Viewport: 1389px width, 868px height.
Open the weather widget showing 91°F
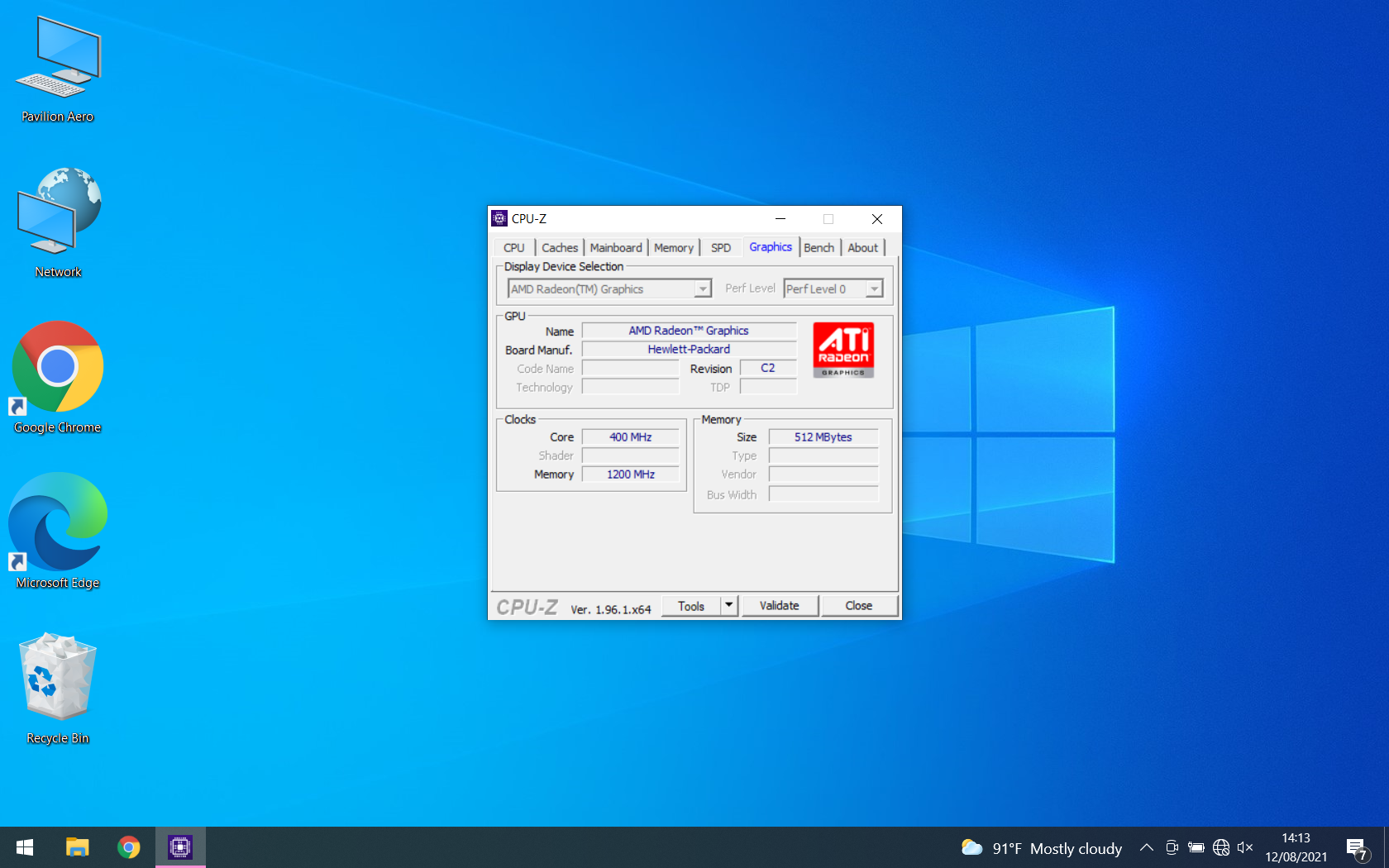(x=1042, y=848)
